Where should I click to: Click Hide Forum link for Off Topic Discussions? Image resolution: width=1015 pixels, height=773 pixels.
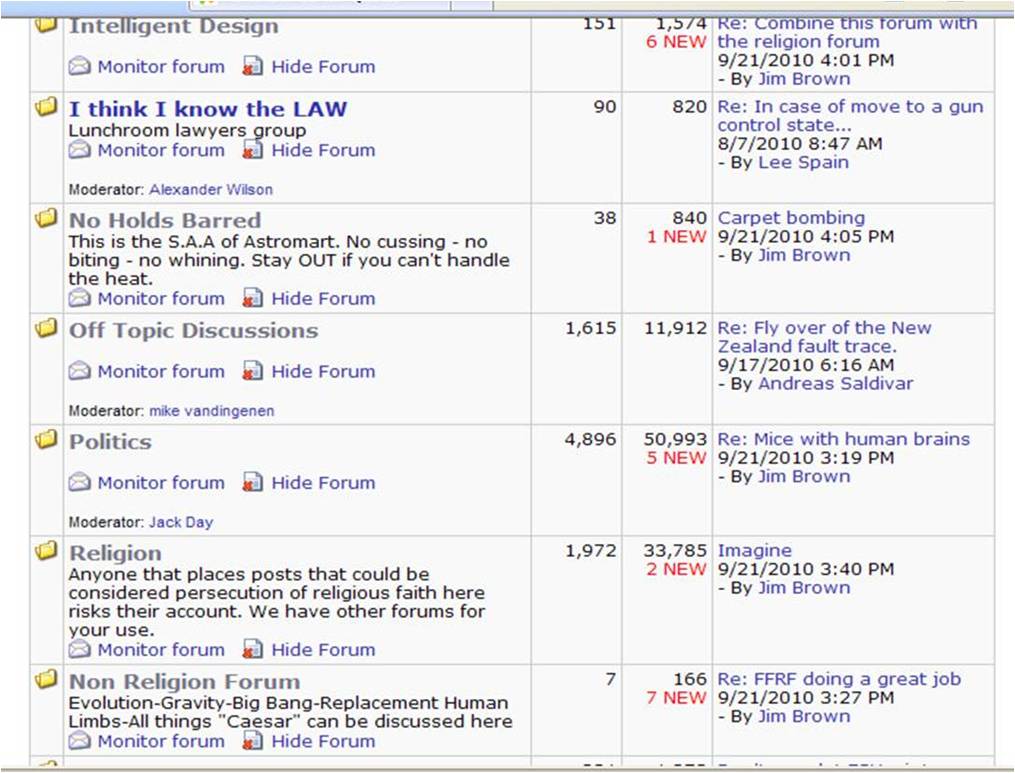[323, 372]
